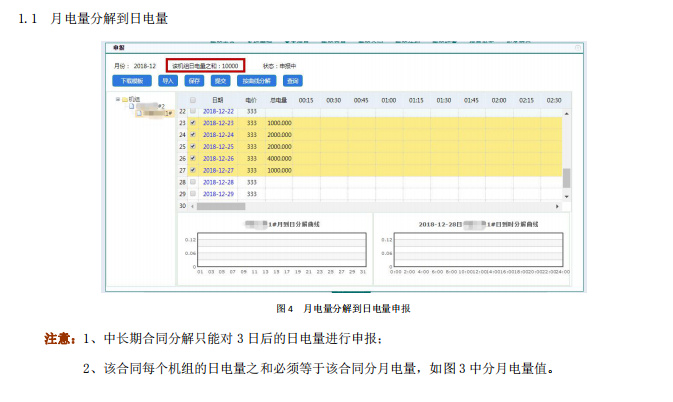Click the 总电量 column header
Image resolution: width=673 pixels, height=402 pixels.
click(279, 100)
